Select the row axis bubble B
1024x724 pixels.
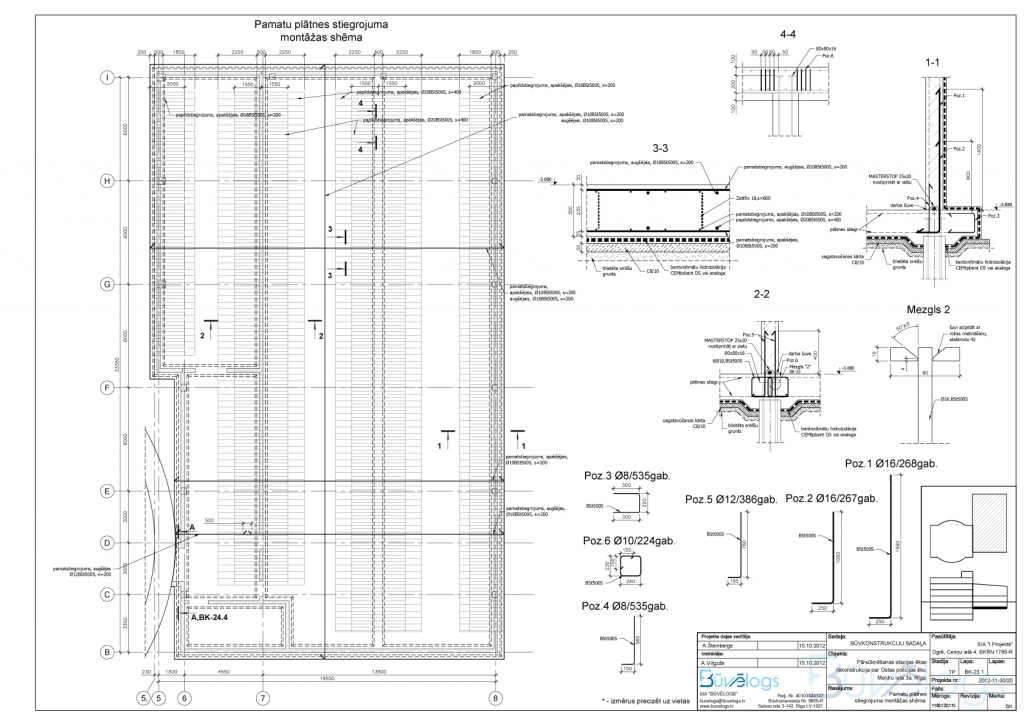point(106,652)
